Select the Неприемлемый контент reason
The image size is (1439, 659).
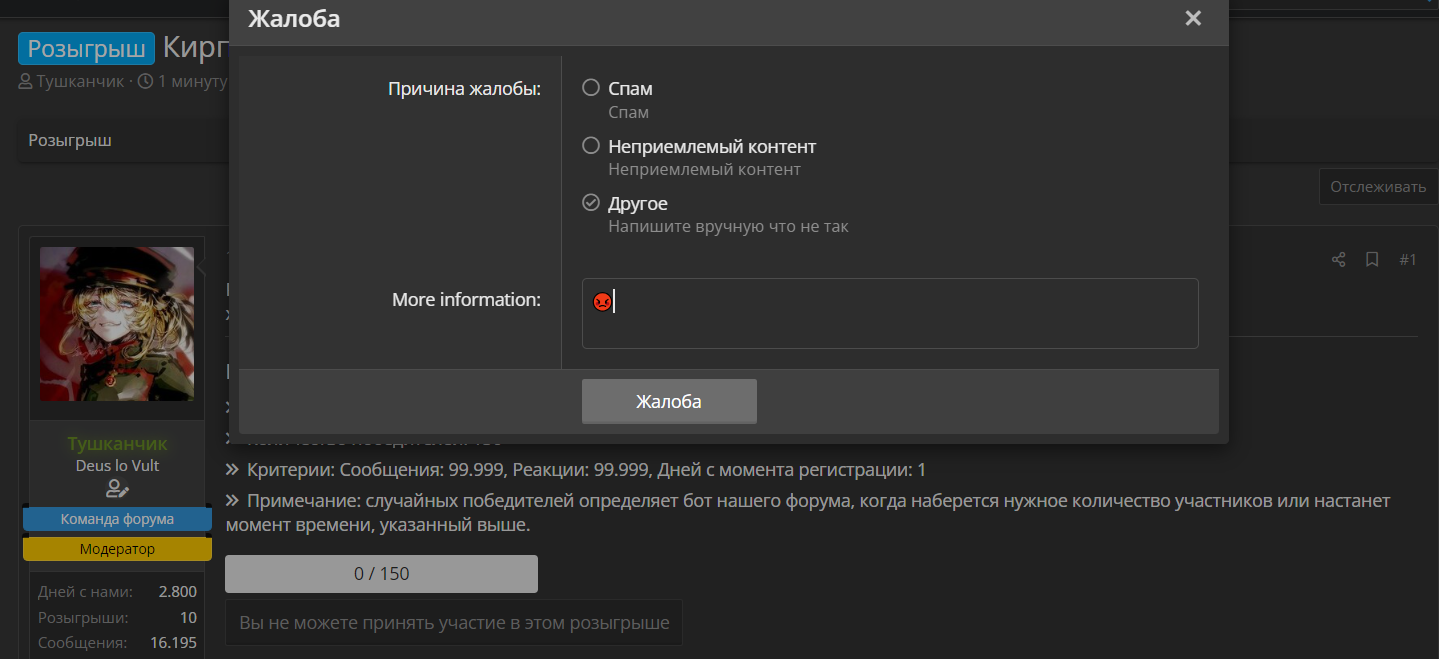pyautogui.click(x=591, y=146)
